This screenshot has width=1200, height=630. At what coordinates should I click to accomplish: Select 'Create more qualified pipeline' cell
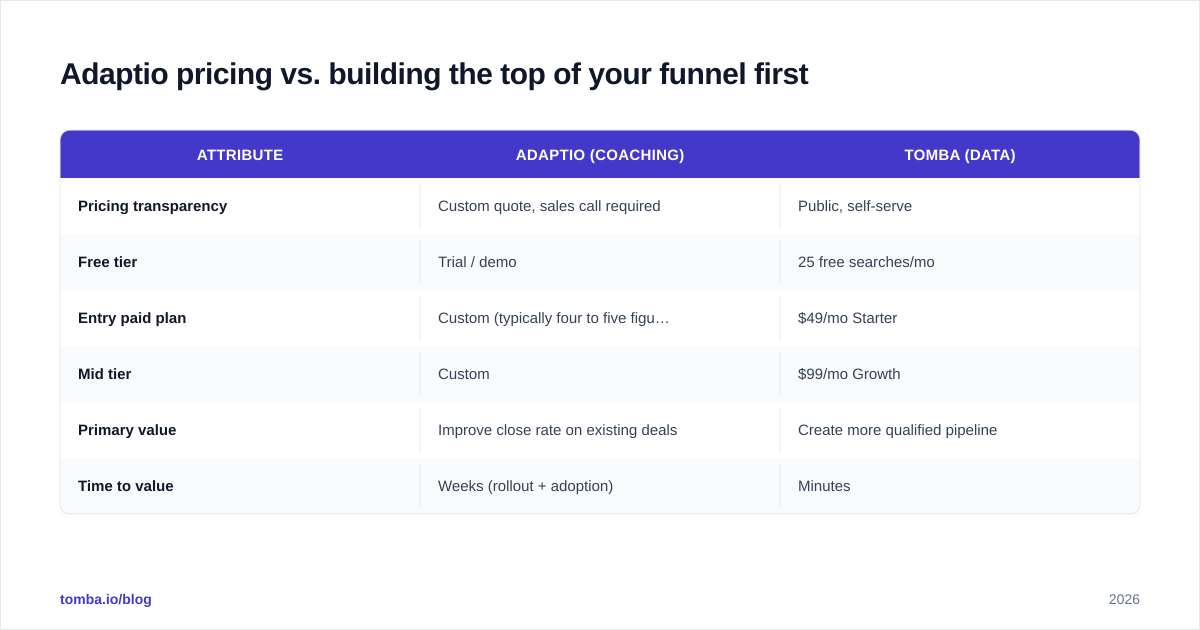coord(960,430)
